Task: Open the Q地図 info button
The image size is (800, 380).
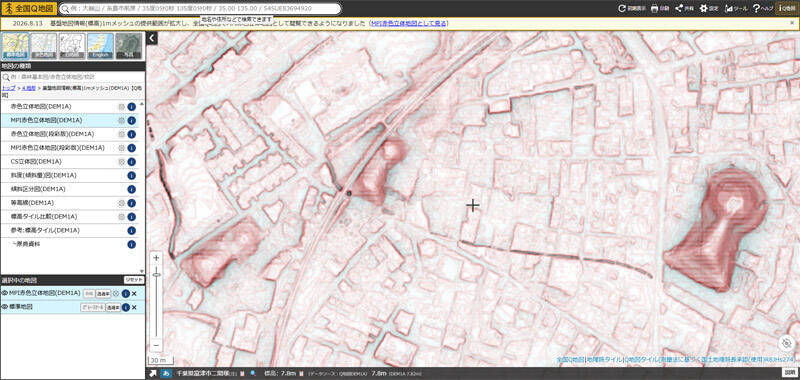Action: (x=787, y=9)
